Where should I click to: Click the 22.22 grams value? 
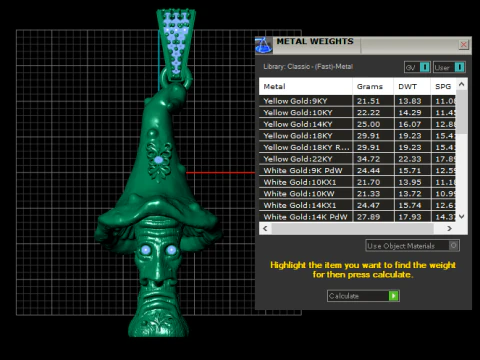(368, 113)
